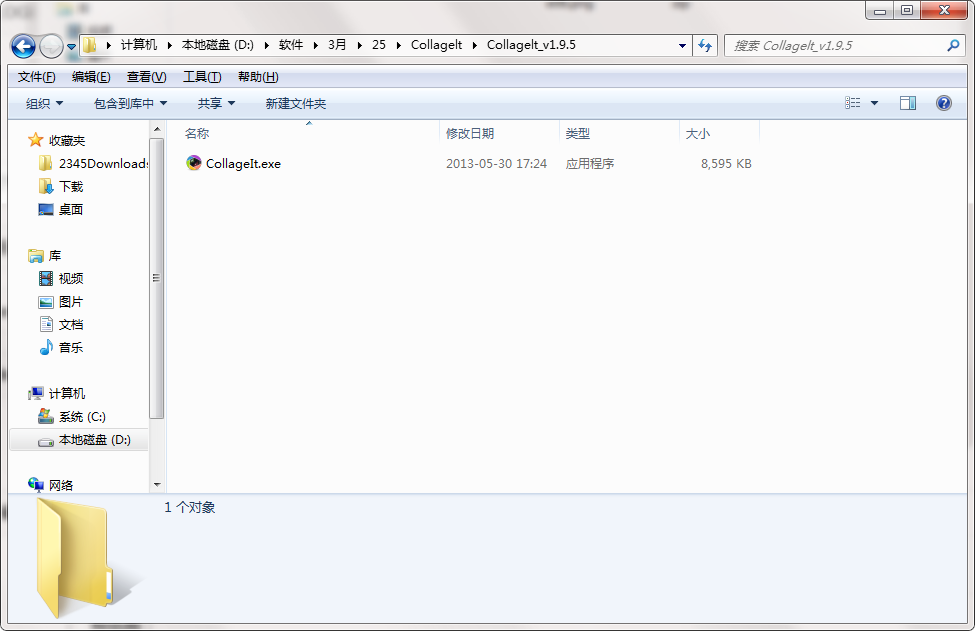The height and width of the screenshot is (631, 975).
Task: Select 文档 library
Action: click(x=71, y=325)
